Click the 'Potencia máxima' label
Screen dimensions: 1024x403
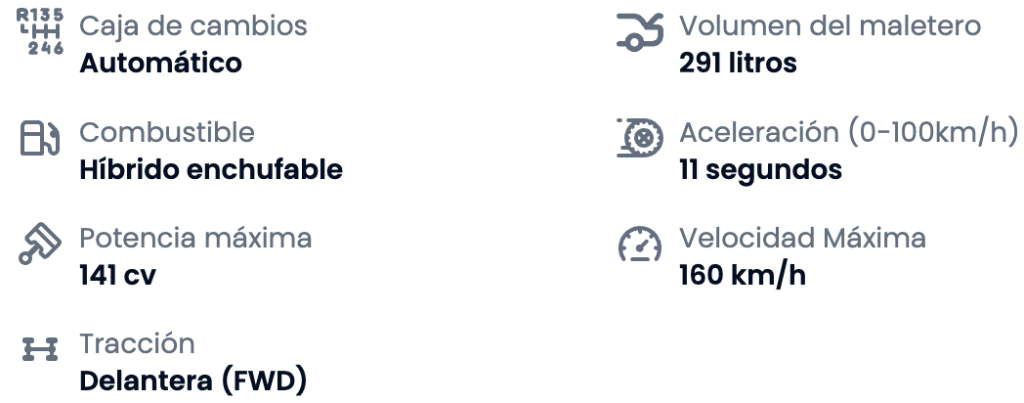(195, 238)
